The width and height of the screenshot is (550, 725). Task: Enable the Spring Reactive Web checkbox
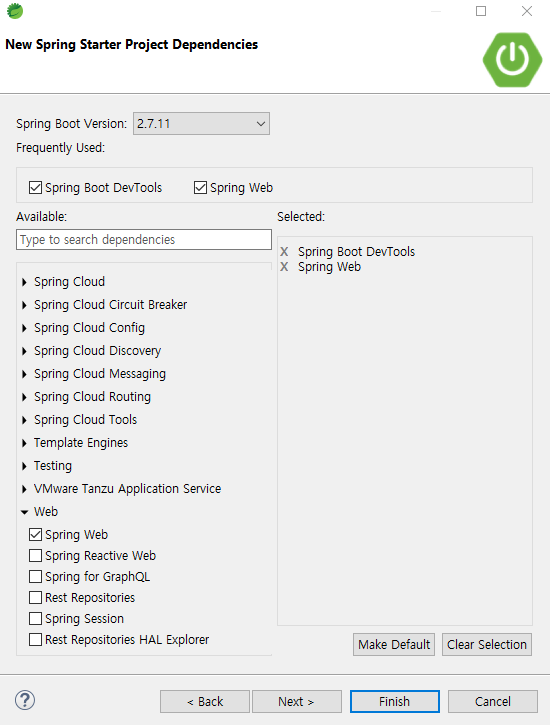[36, 555]
